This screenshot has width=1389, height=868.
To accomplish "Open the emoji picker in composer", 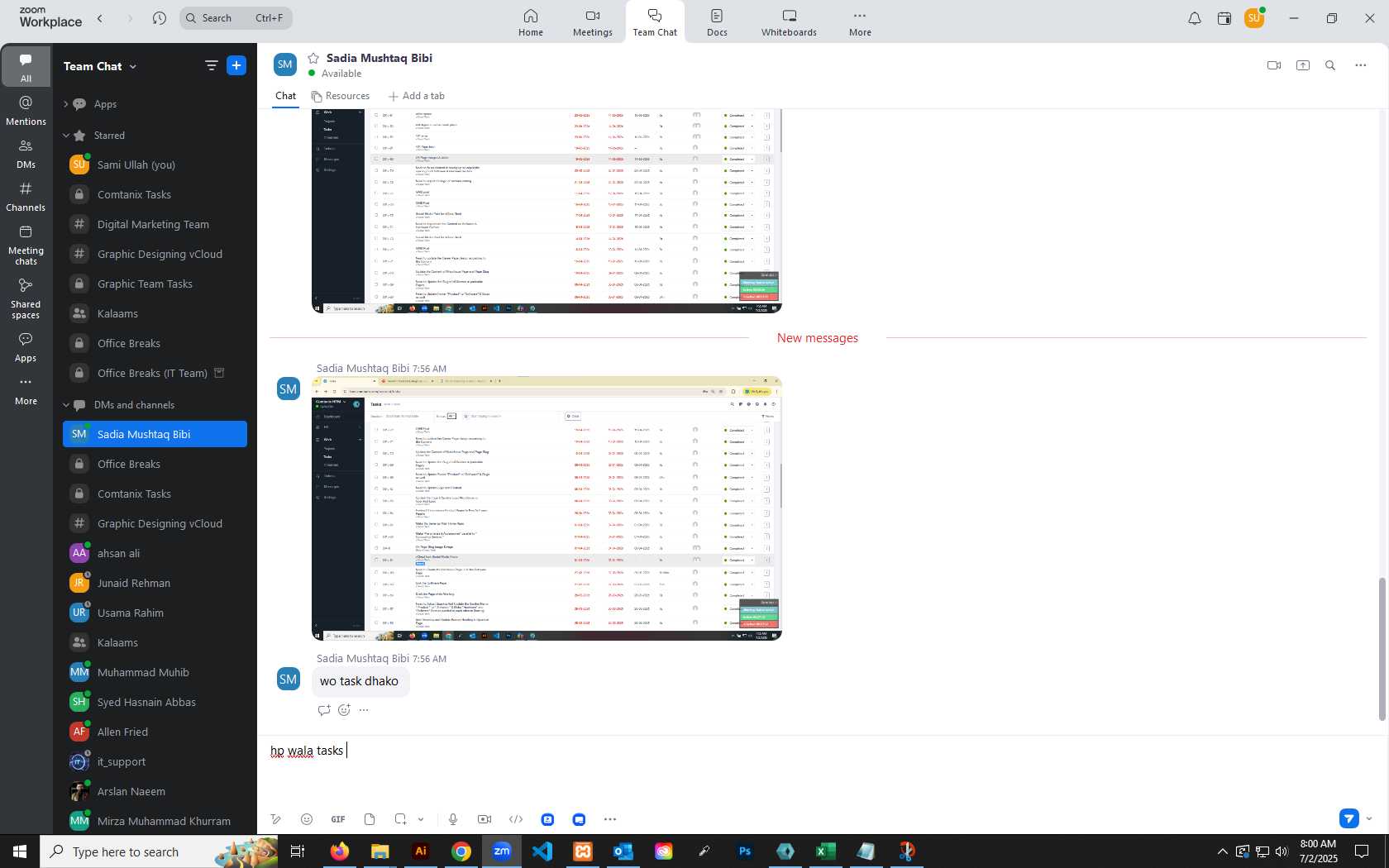I will tap(307, 819).
